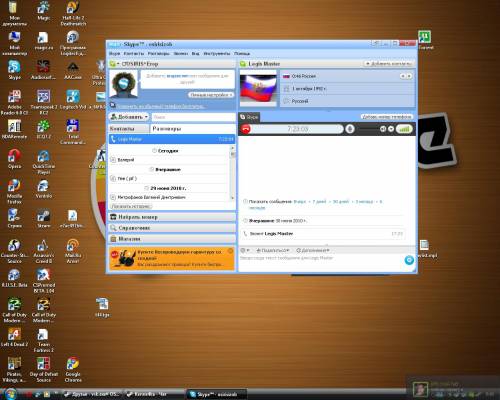
Task: Open QuickTime Player desktop shortcut
Action: tap(43, 162)
